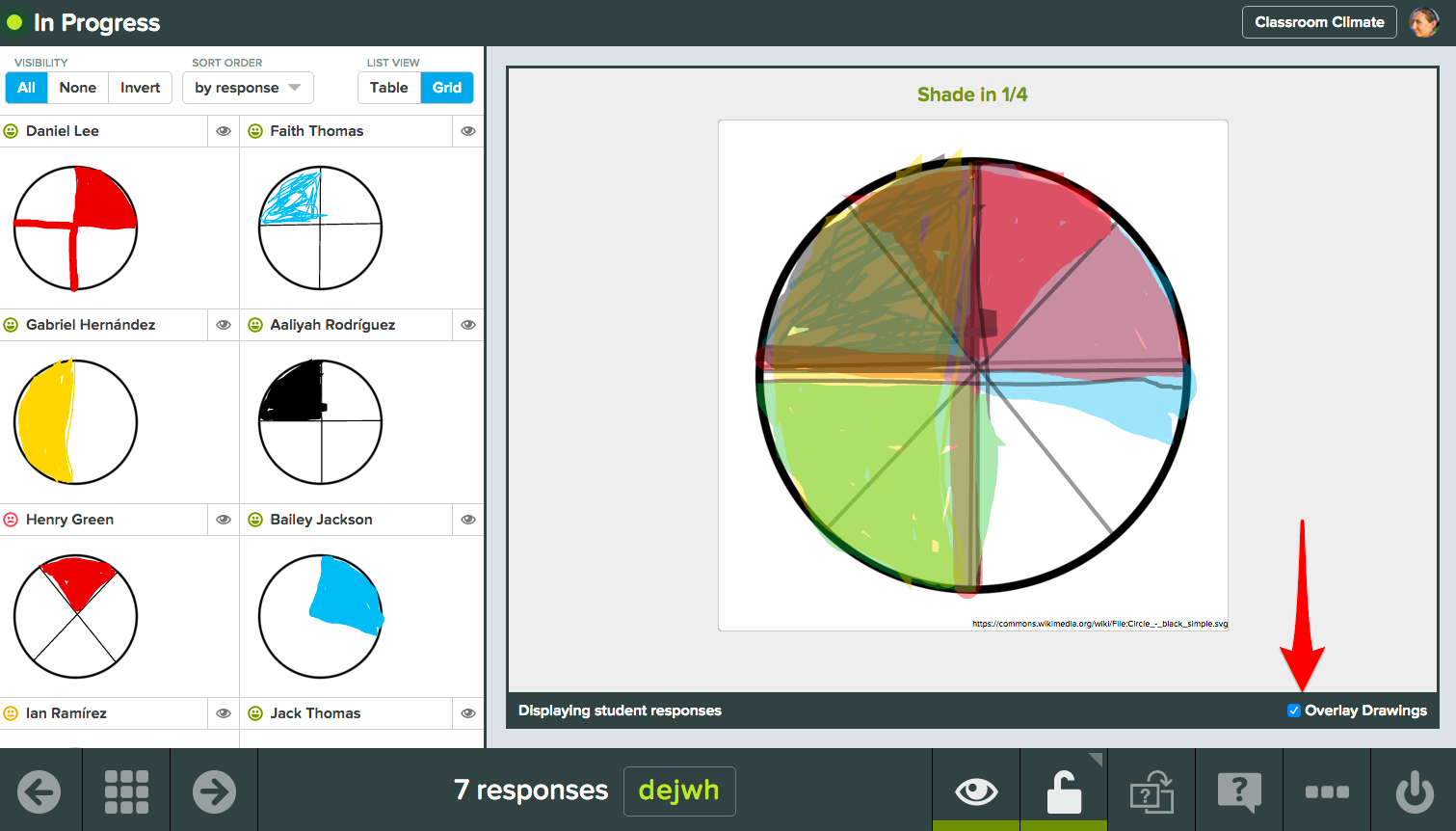The height and width of the screenshot is (831, 1456).
Task: Select the change question icon
Action: pyautogui.click(x=1152, y=791)
